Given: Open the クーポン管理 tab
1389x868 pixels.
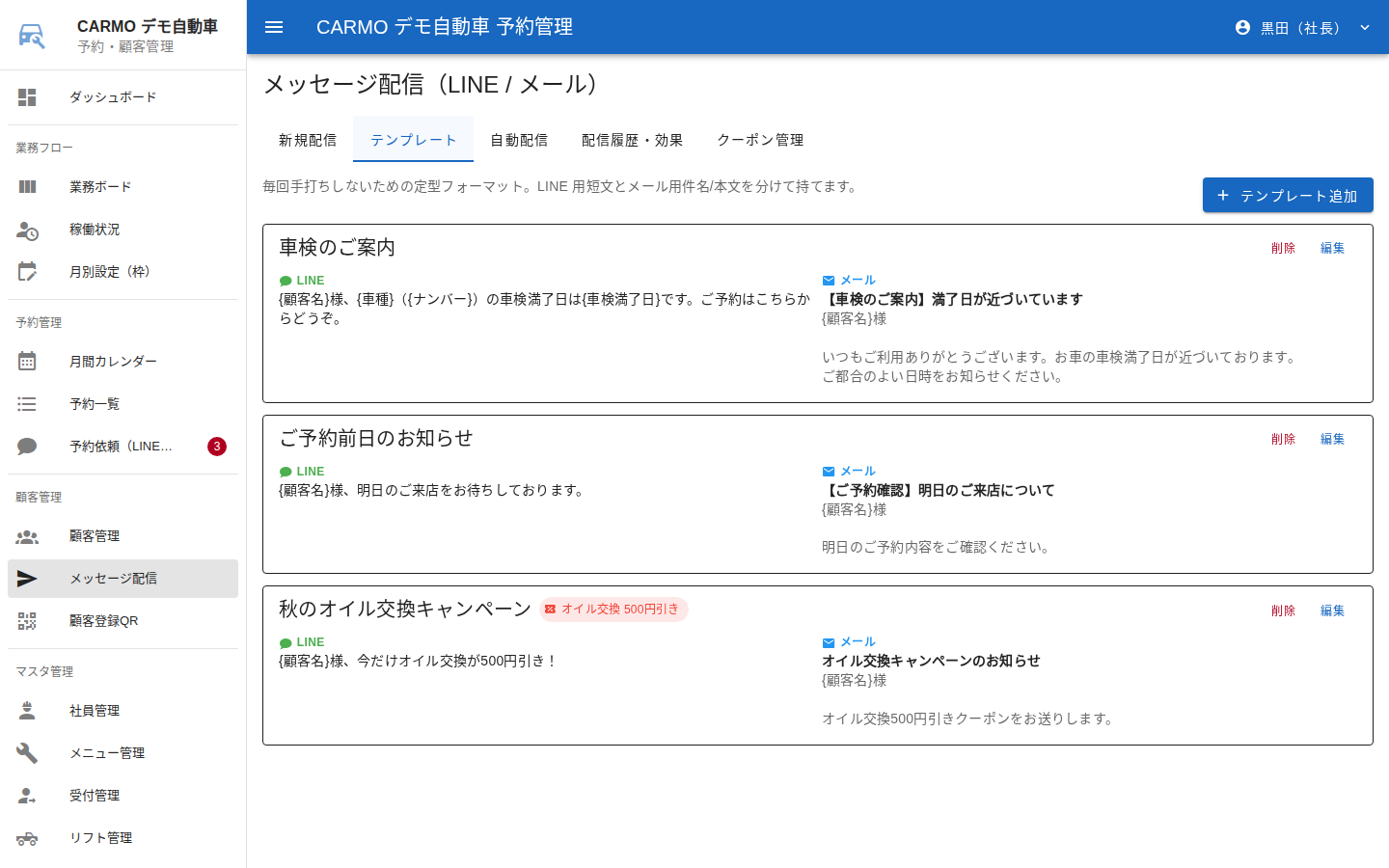Looking at the screenshot, I should pyautogui.click(x=760, y=140).
